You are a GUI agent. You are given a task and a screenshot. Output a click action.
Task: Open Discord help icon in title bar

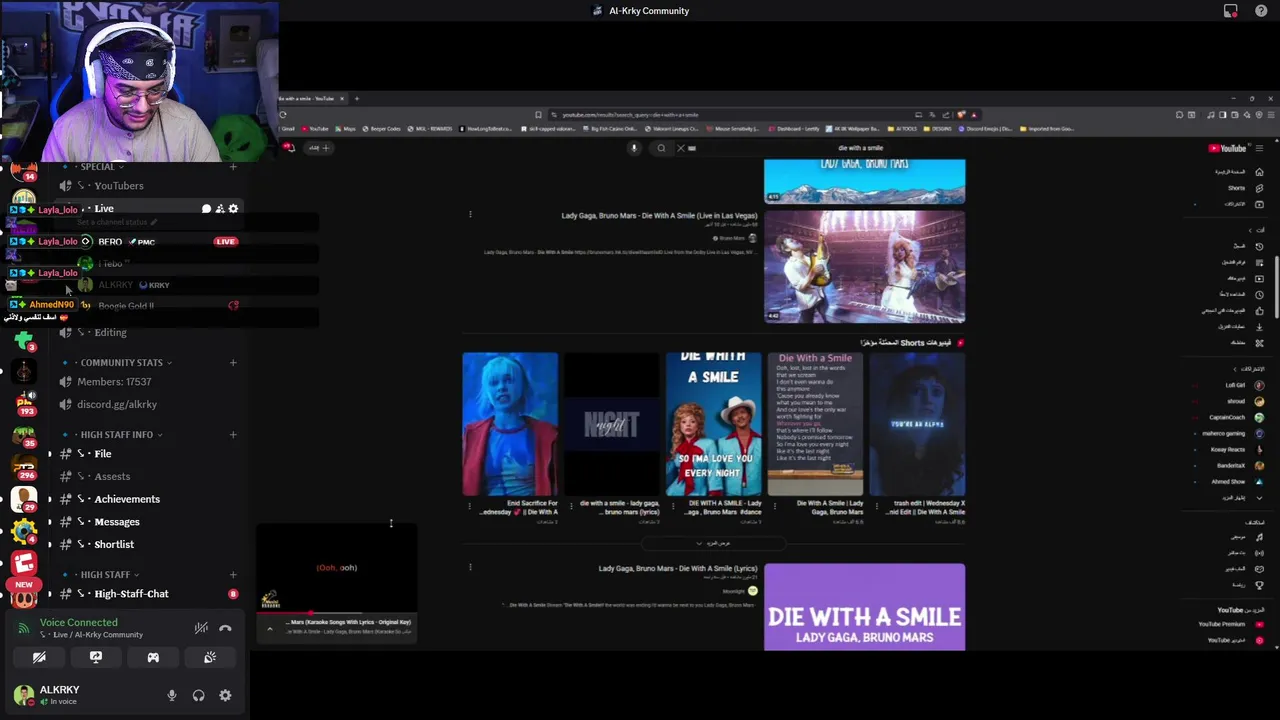click(x=1261, y=11)
